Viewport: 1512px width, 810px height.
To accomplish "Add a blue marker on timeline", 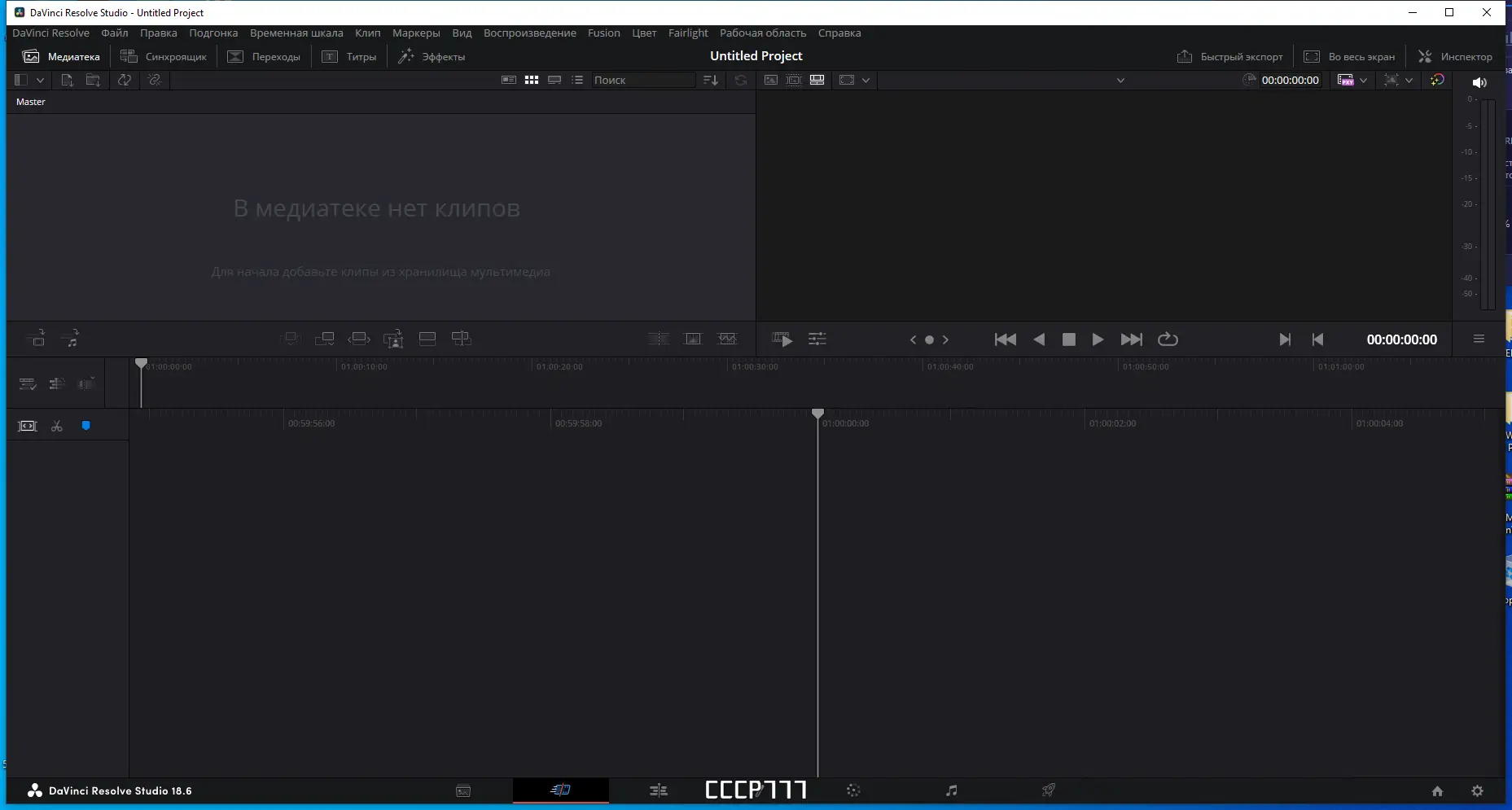I will click(x=86, y=426).
